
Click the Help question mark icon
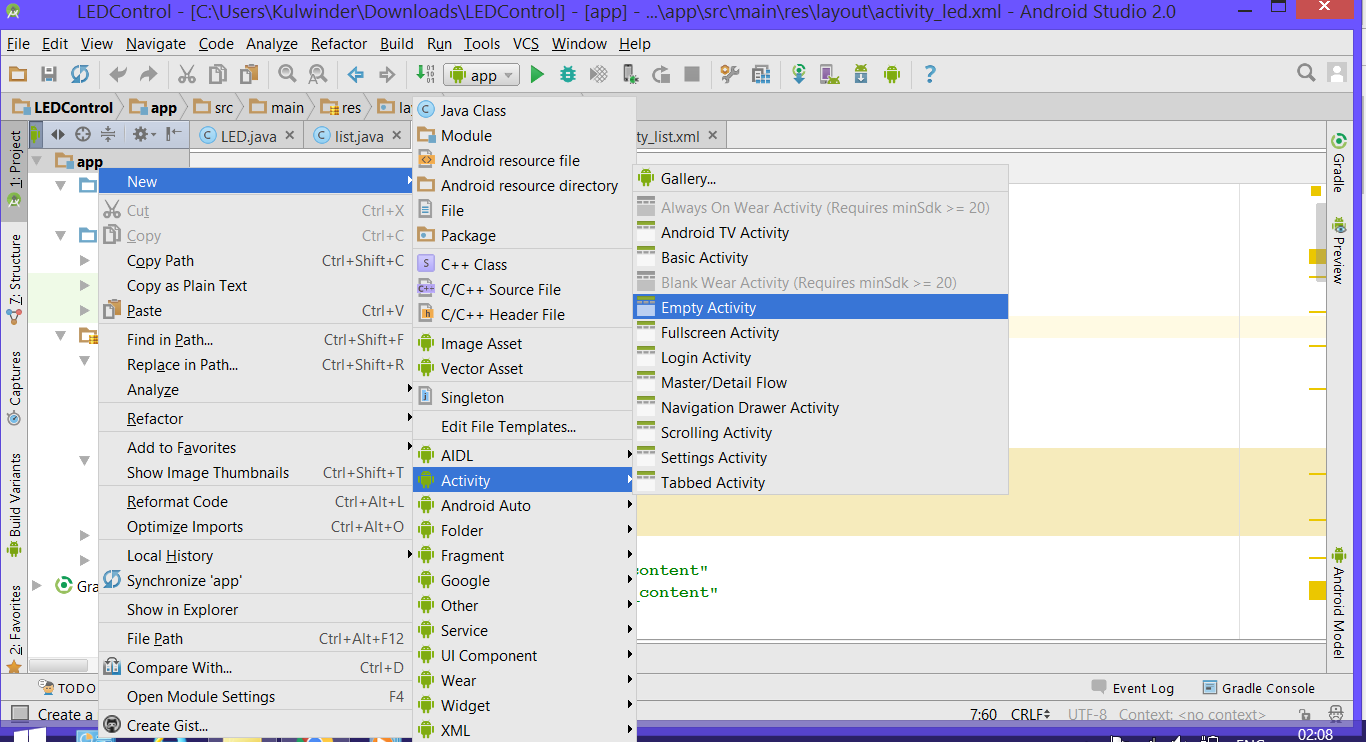(930, 74)
